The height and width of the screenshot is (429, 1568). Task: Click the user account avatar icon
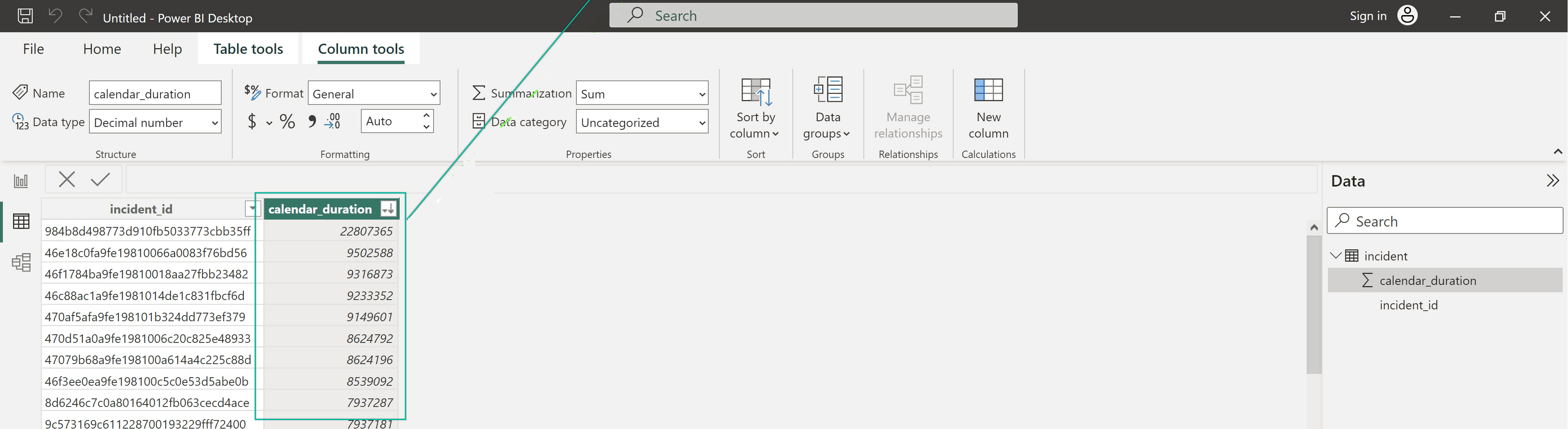tap(1407, 15)
